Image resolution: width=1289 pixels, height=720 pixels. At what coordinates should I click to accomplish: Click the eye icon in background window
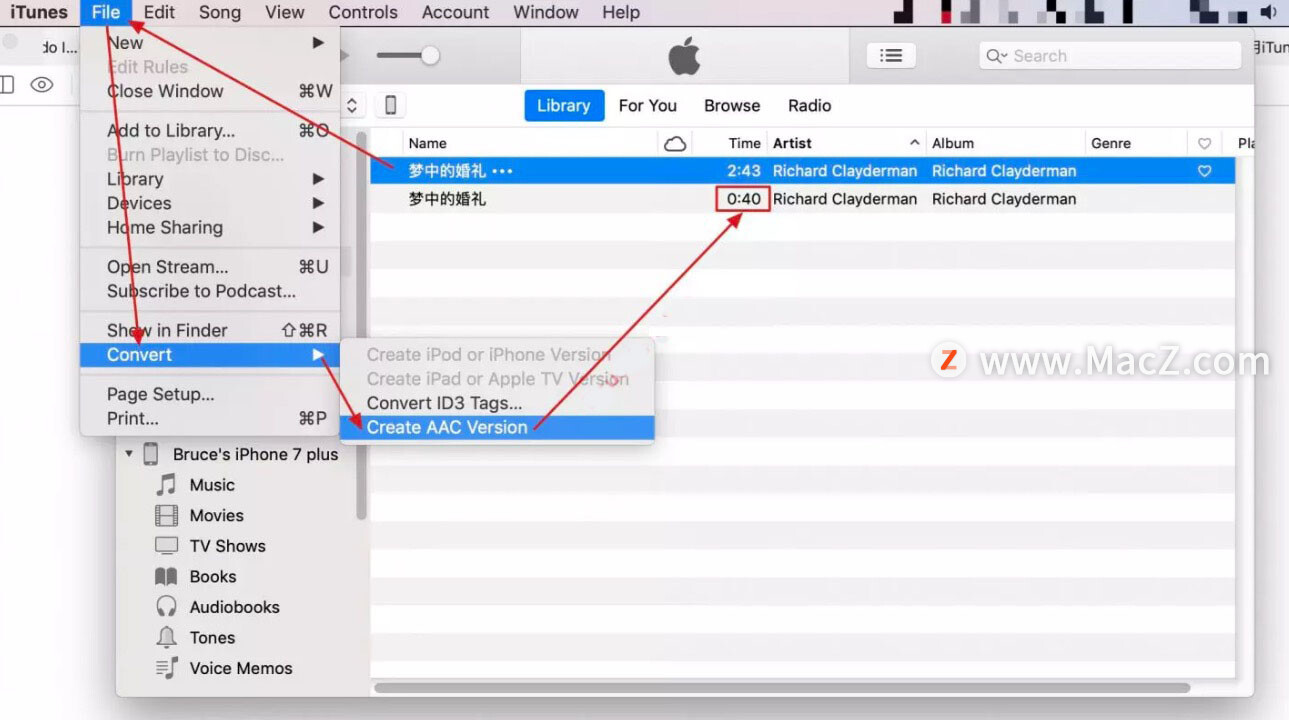pos(41,85)
